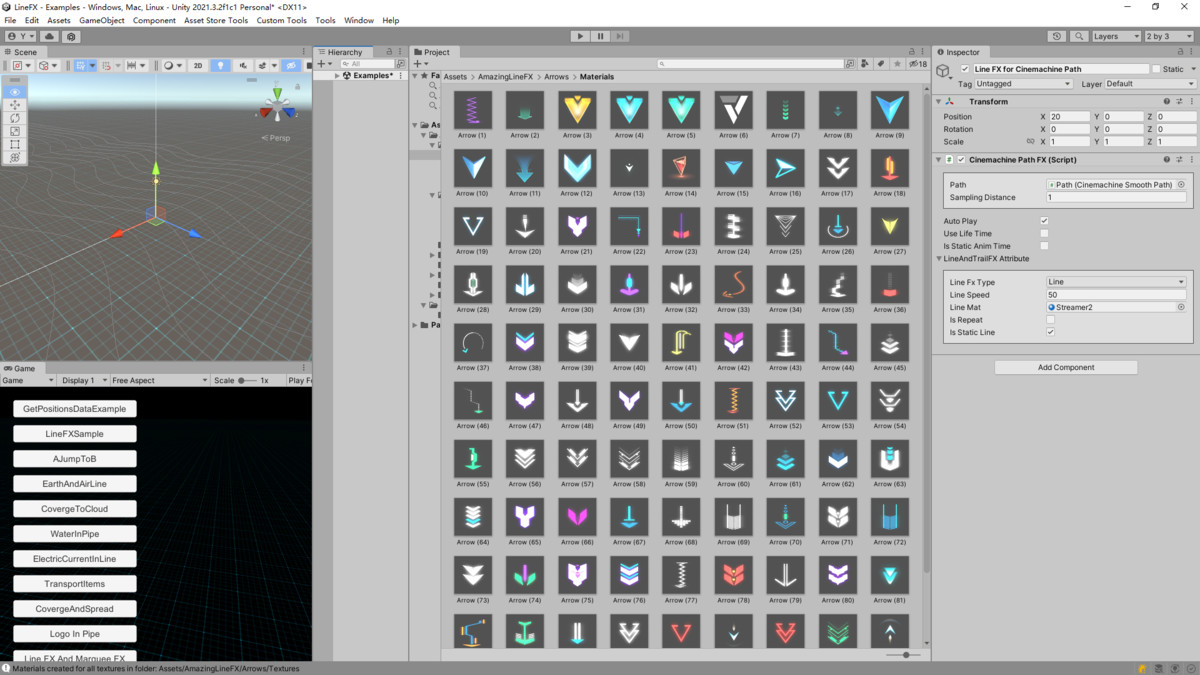
Task: Click the Undo History icon
Action: point(1057,37)
